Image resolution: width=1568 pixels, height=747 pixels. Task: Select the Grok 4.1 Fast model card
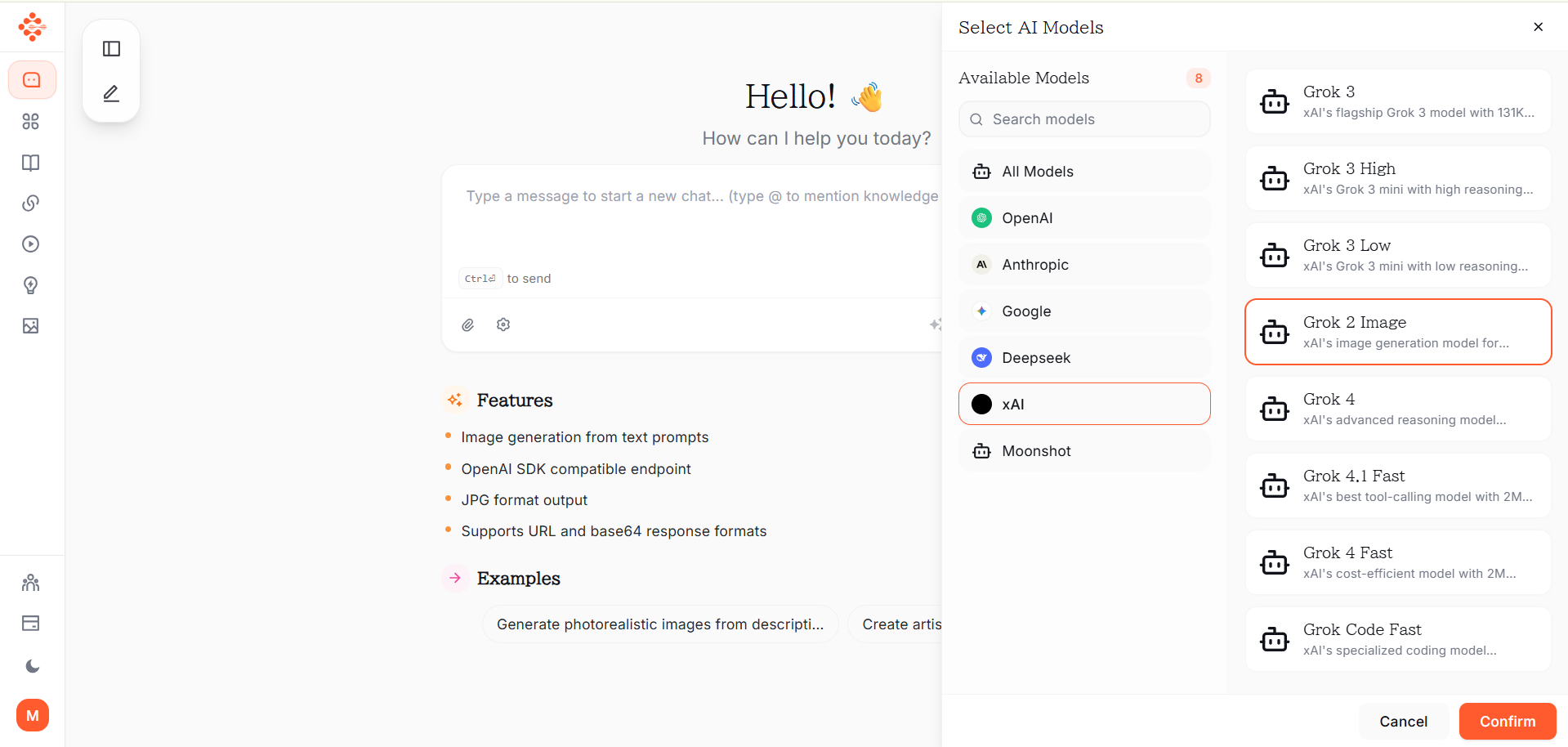pos(1398,485)
